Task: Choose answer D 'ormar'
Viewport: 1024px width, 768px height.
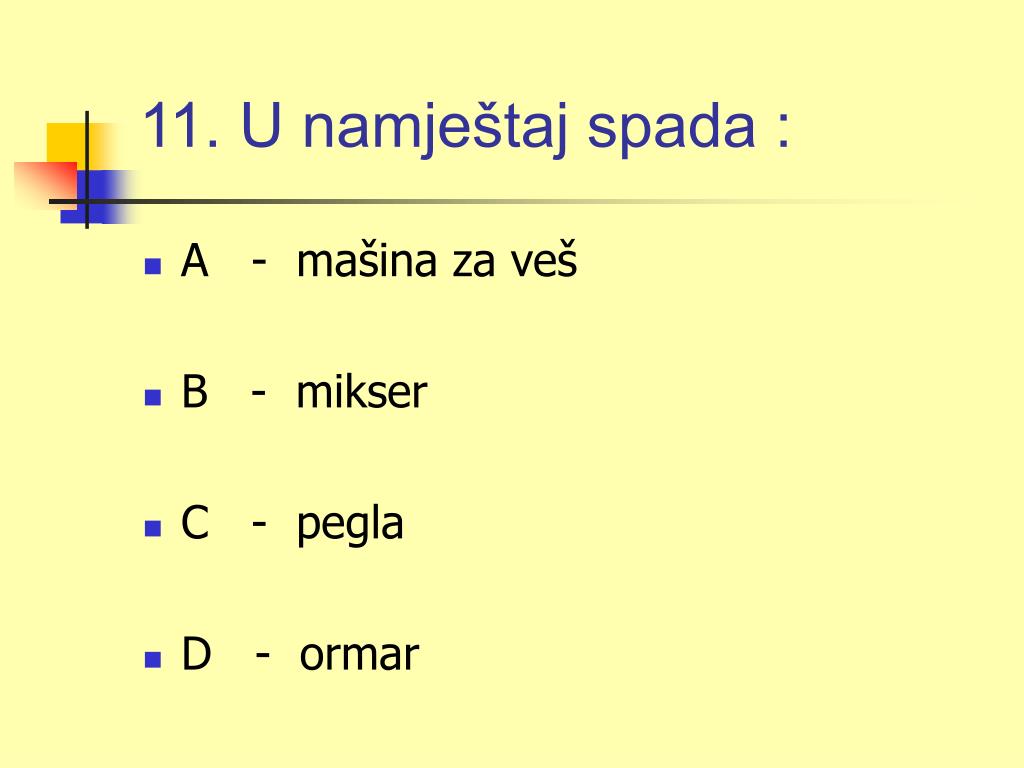Action: [359, 655]
